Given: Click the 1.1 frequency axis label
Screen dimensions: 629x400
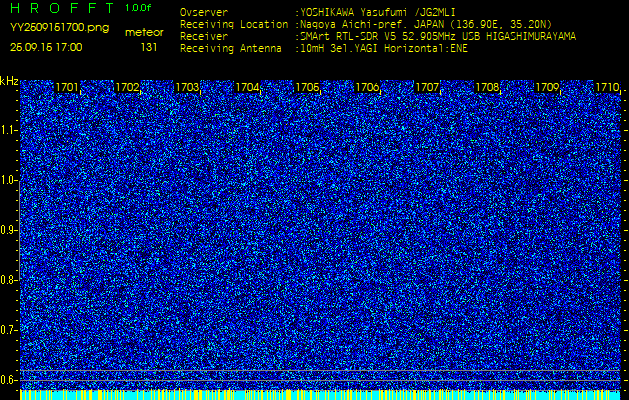Looking at the screenshot, I should pos(8,130).
